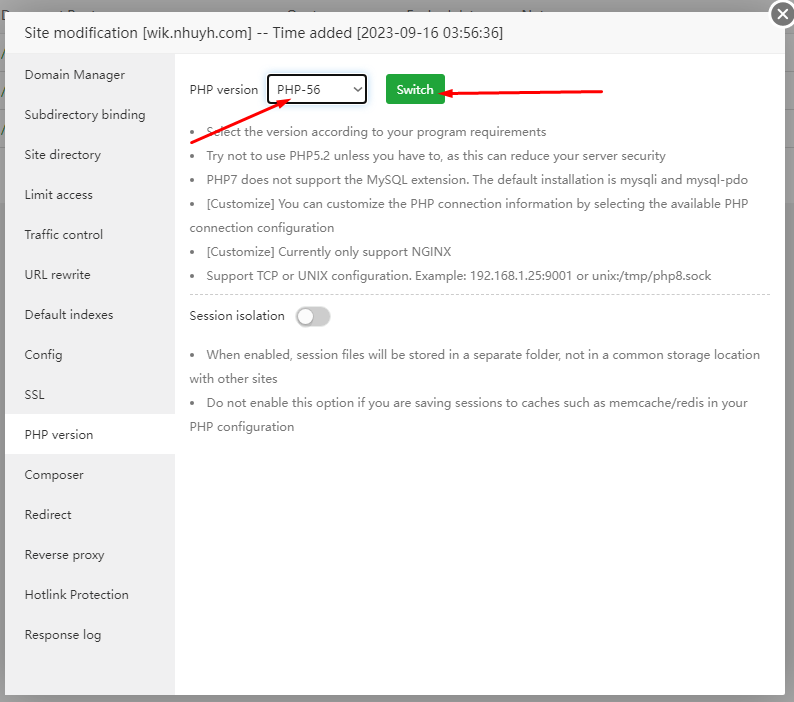This screenshot has height=702, width=794.
Task: Click the 'Currently only support NGINX' note
Action: pyautogui.click(x=329, y=252)
